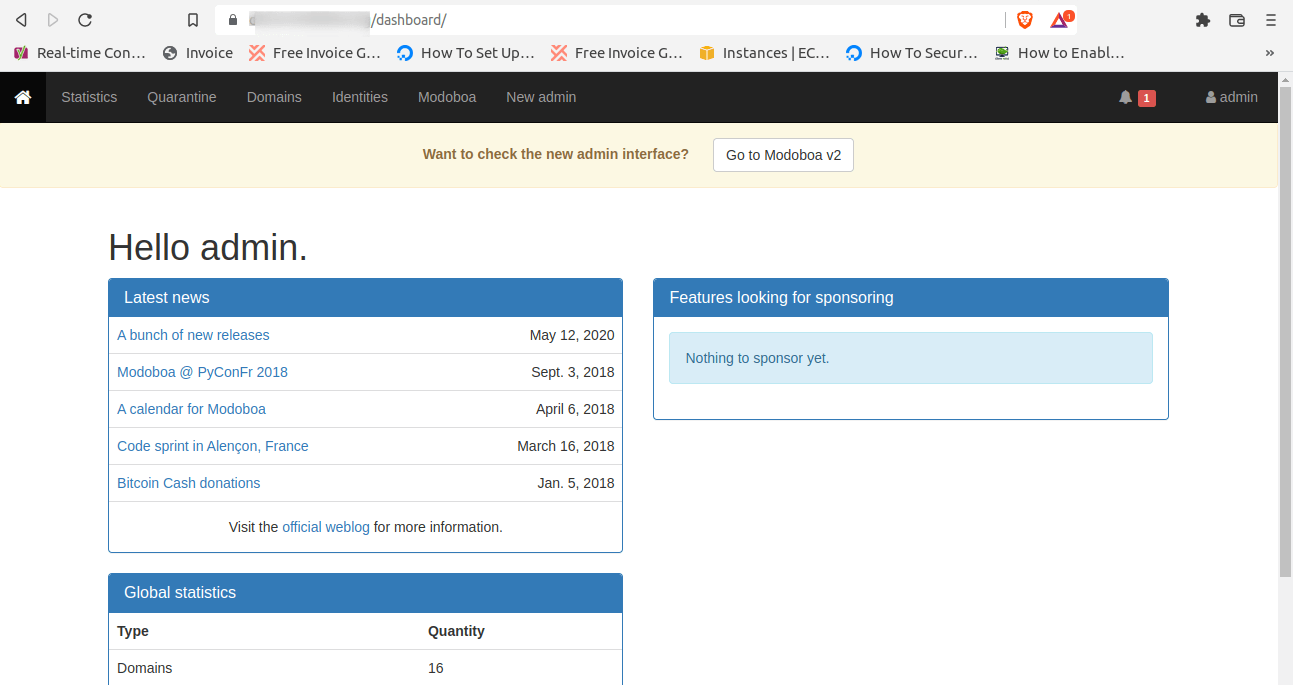Image resolution: width=1293 pixels, height=685 pixels.
Task: Click the Nothing to sponsor yet. notice
Action: click(x=910, y=358)
